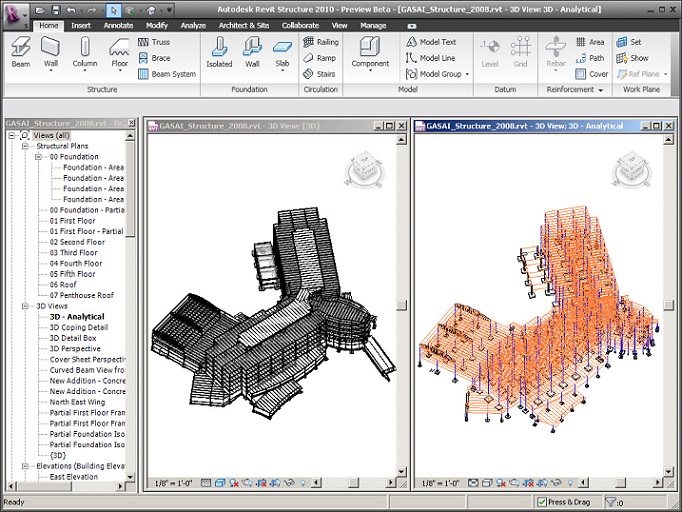Switch to the Analyze ribbon tab
Screen dimensions: 682x512
(x=193, y=25)
